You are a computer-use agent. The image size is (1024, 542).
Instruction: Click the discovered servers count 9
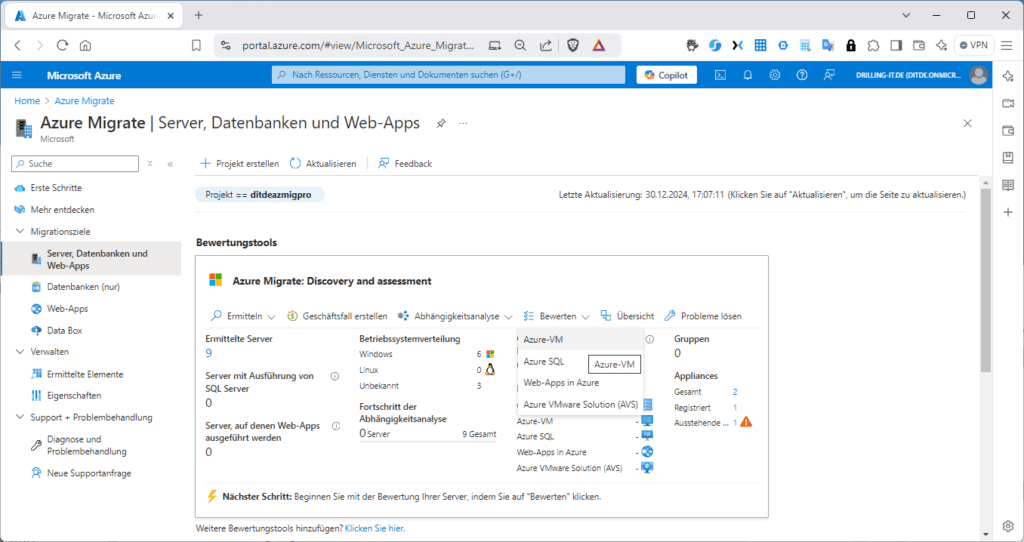point(208,353)
